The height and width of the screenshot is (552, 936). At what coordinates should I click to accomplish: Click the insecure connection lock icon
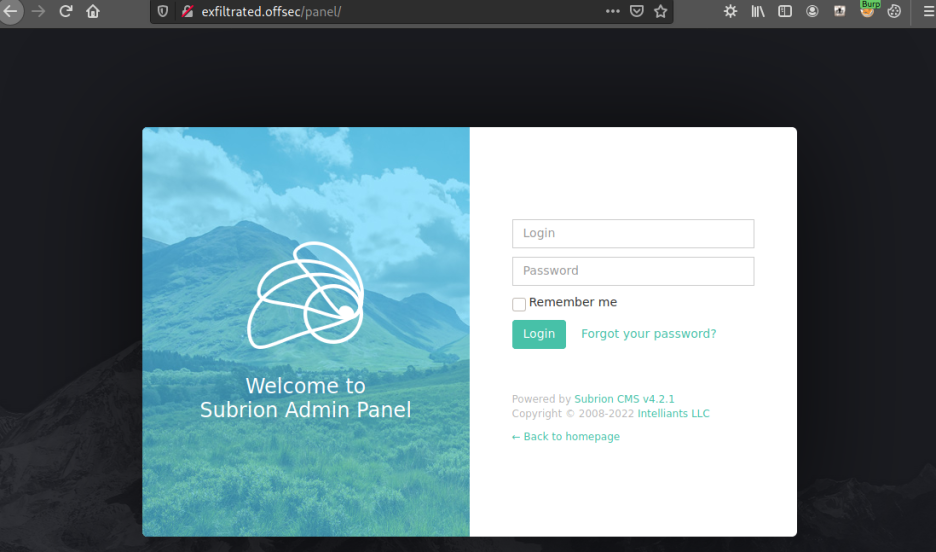187,11
